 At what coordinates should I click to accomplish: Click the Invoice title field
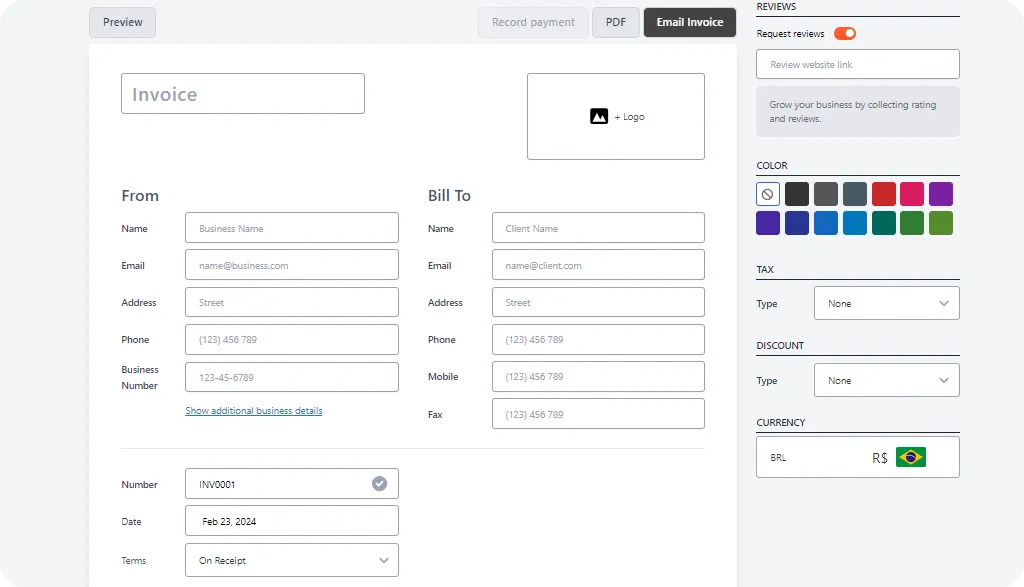pyautogui.click(x=243, y=94)
